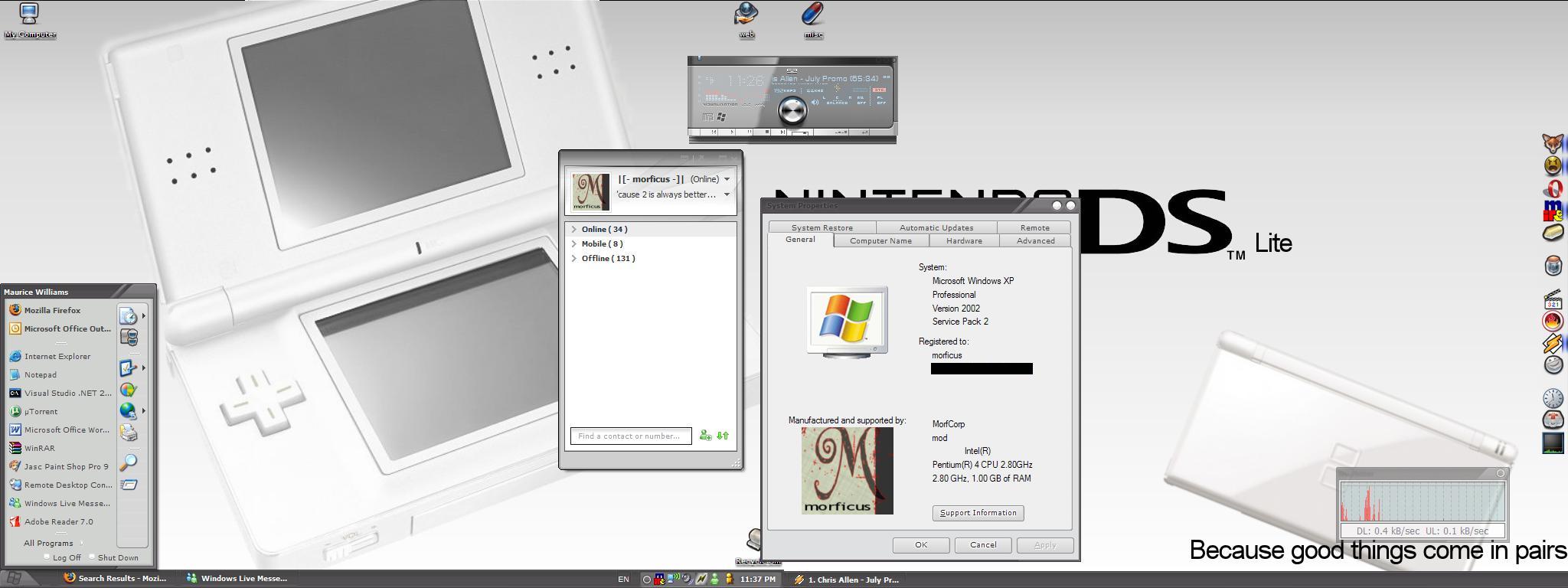Screen dimensions: 1568x588
Task: Click the Find a contact search field
Action: (x=630, y=436)
